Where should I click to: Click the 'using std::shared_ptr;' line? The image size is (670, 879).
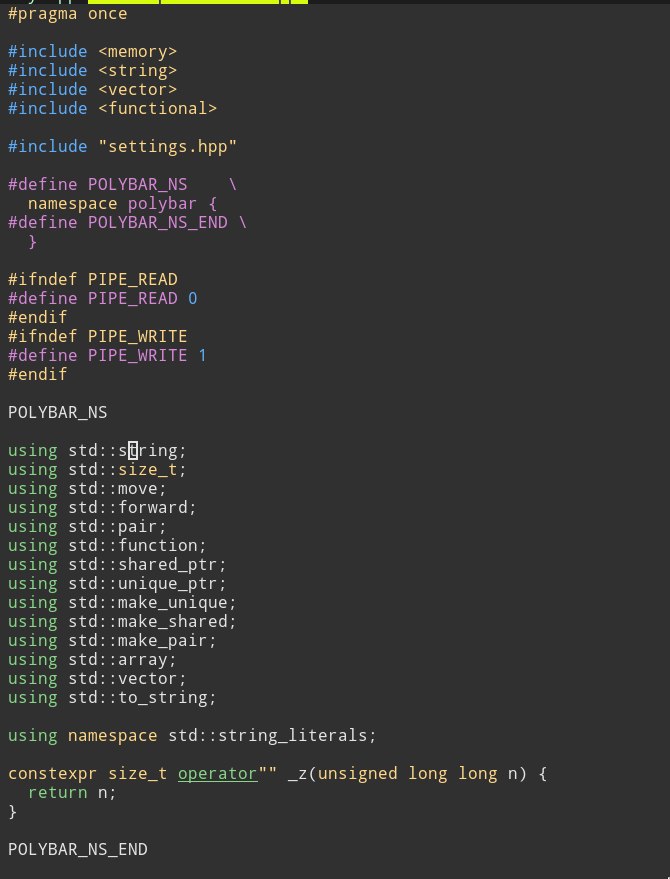pyautogui.click(x=117, y=565)
